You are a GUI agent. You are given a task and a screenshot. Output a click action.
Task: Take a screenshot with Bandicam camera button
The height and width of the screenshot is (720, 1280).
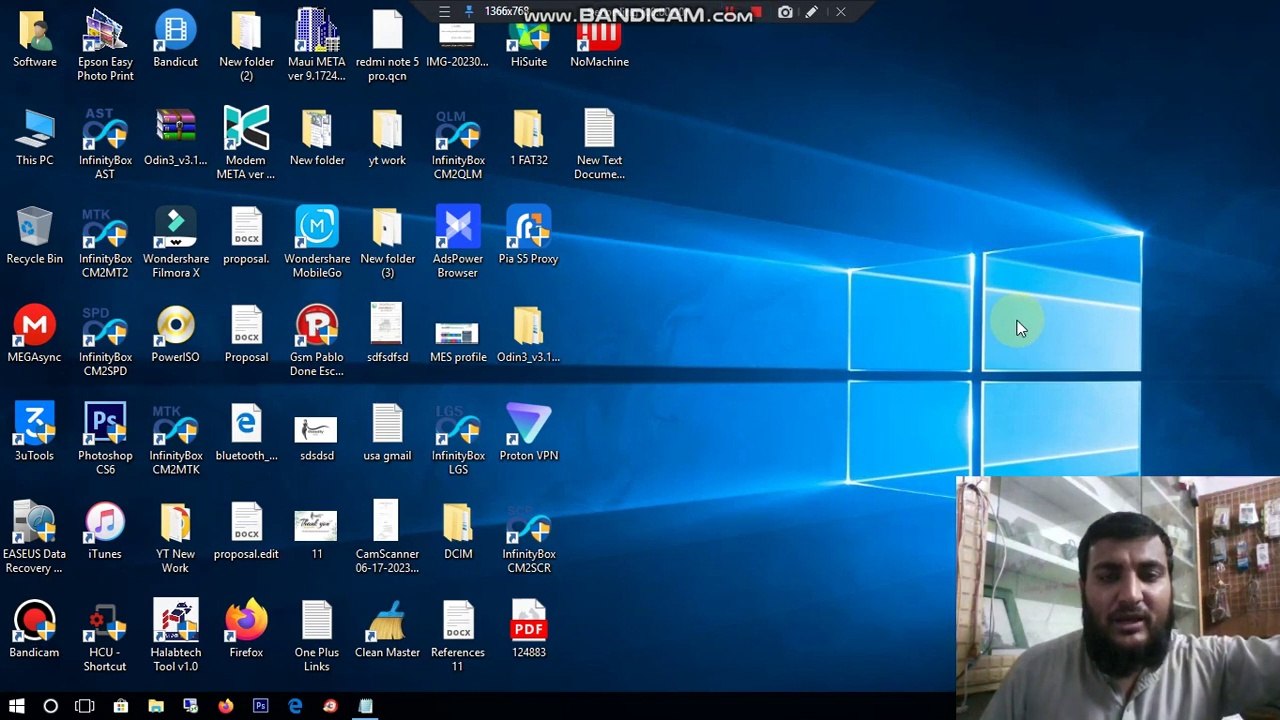pyautogui.click(x=785, y=12)
